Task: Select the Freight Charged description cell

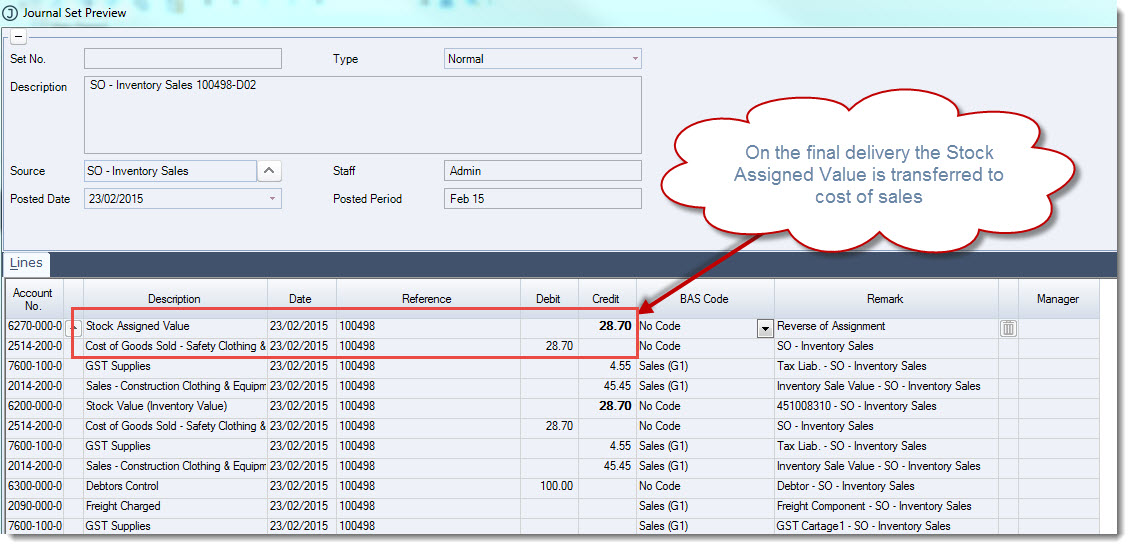Action: tap(175, 506)
